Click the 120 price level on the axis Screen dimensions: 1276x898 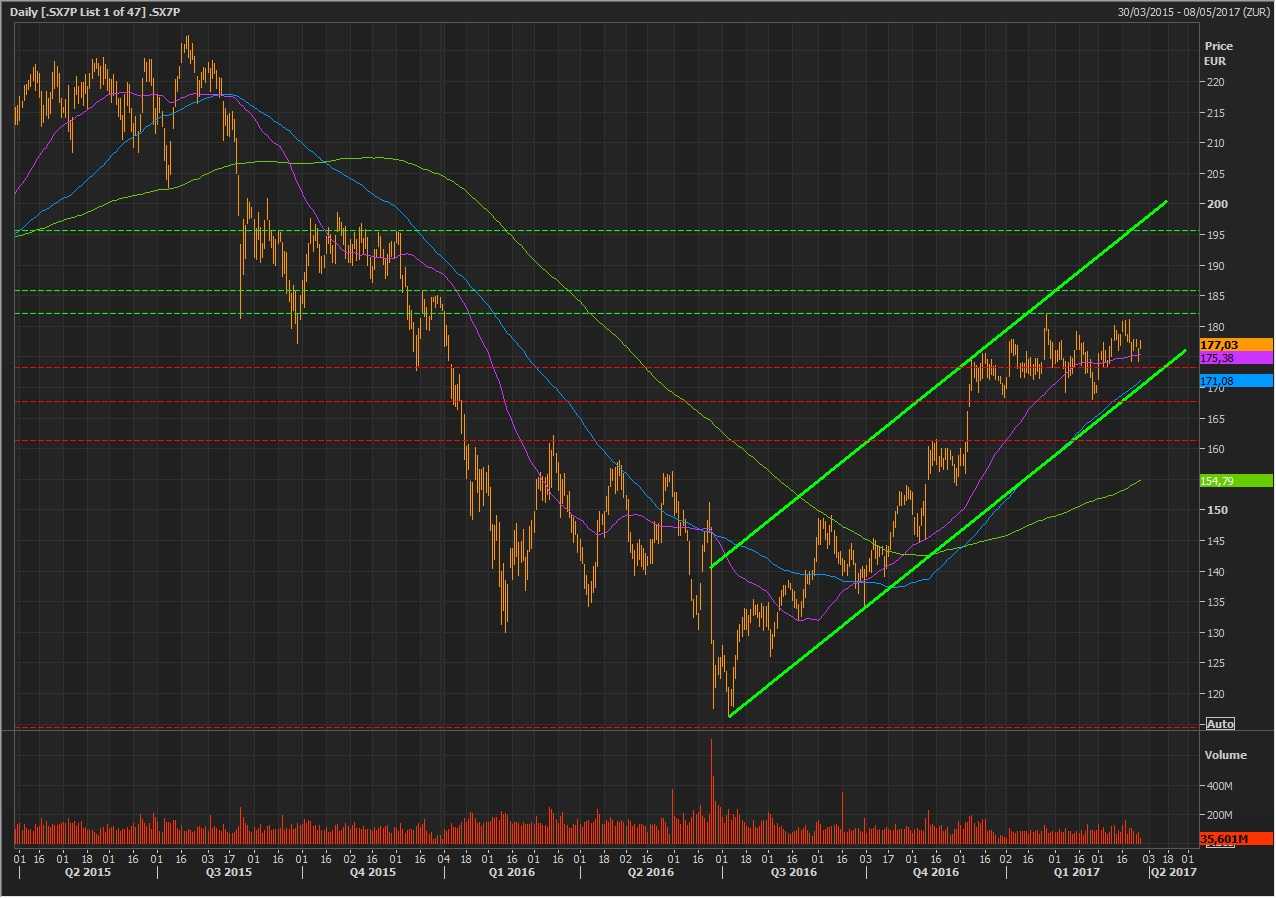[1214, 694]
